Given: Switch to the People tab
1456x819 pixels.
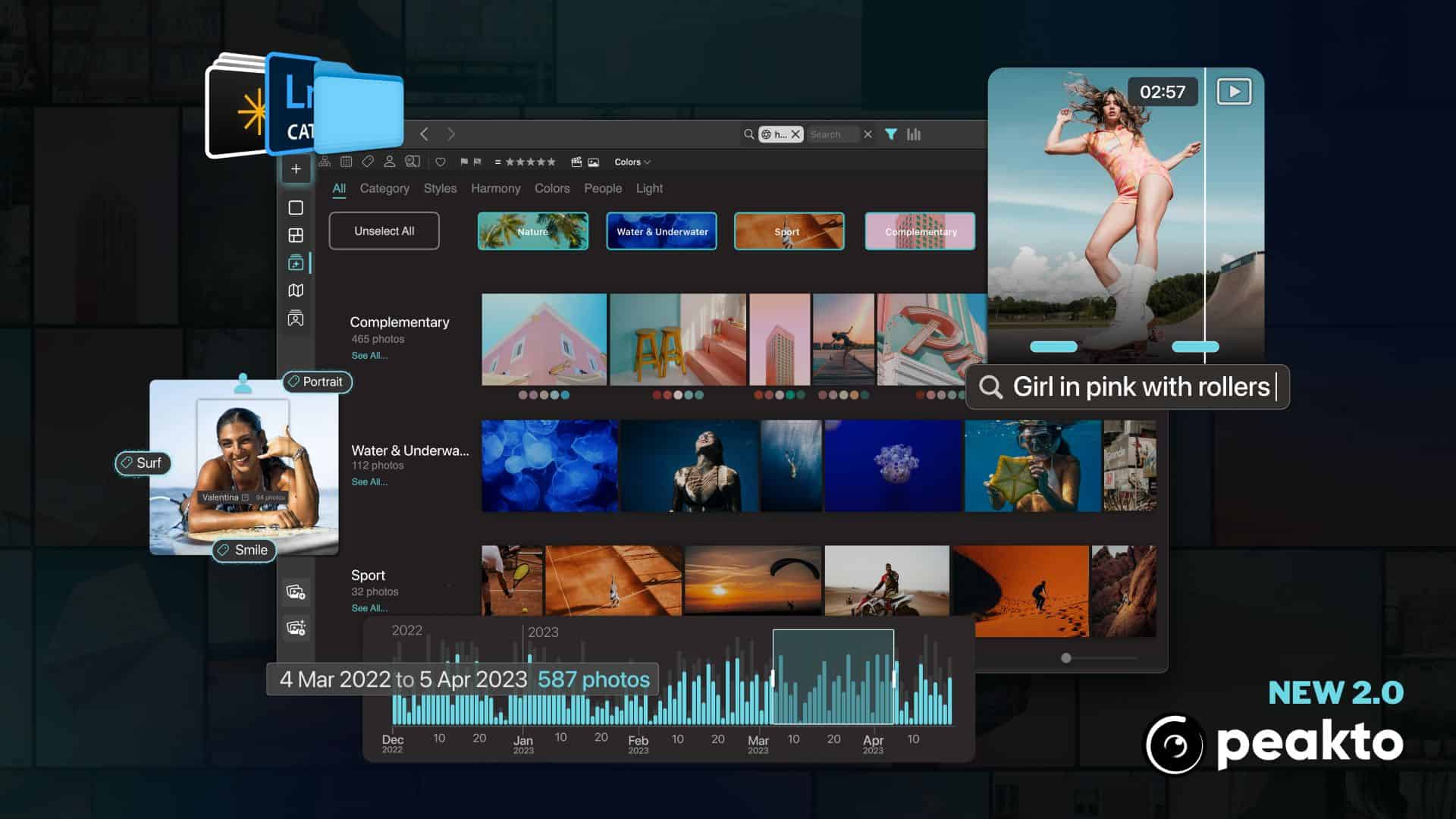Looking at the screenshot, I should (603, 188).
